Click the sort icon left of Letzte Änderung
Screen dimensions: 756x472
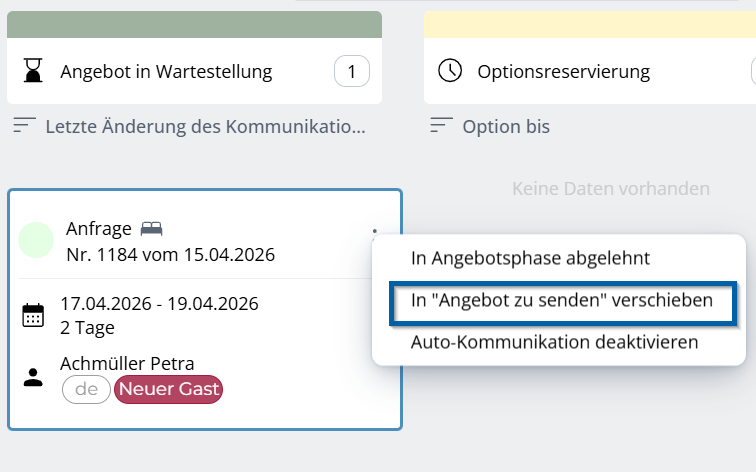pos(25,127)
